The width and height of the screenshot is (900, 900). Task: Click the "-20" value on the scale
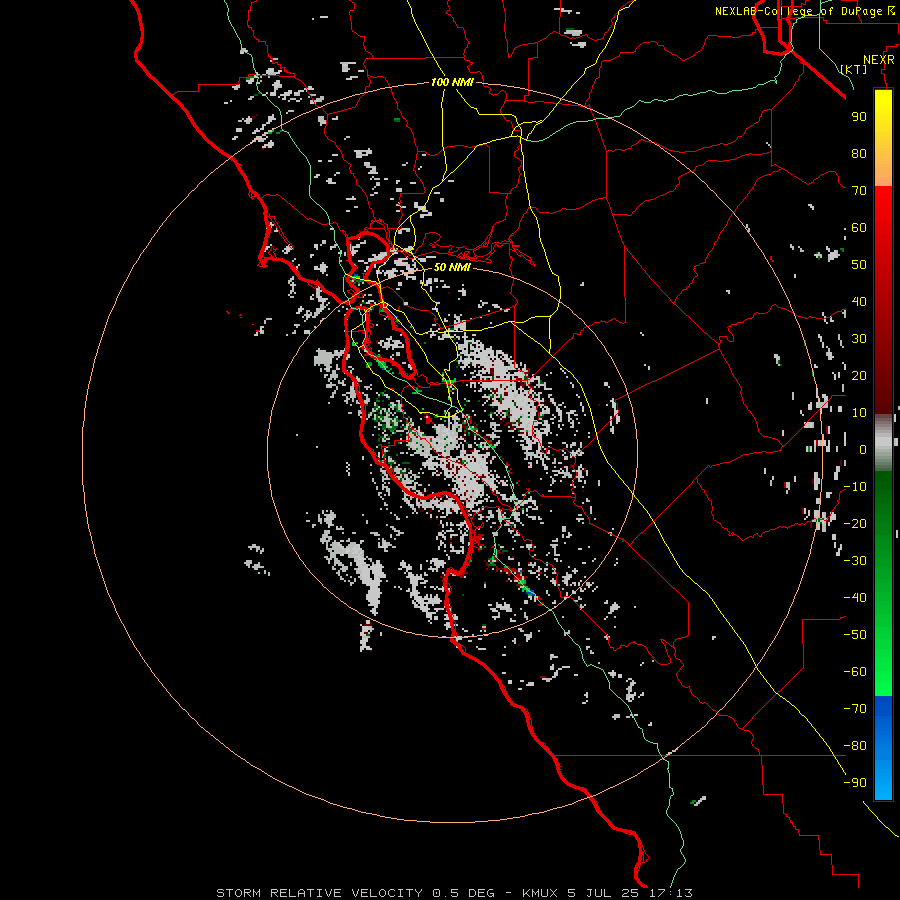(x=855, y=523)
